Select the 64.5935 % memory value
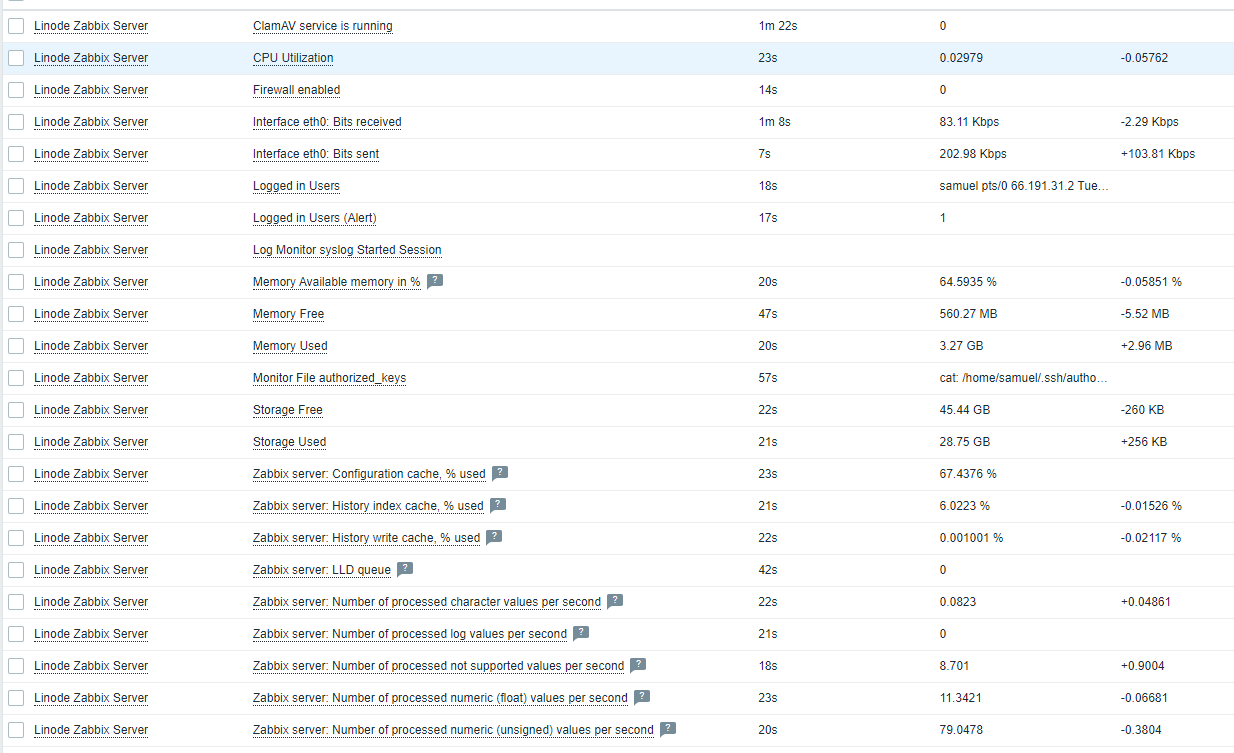Viewport: 1234px width, 753px height. (x=968, y=282)
